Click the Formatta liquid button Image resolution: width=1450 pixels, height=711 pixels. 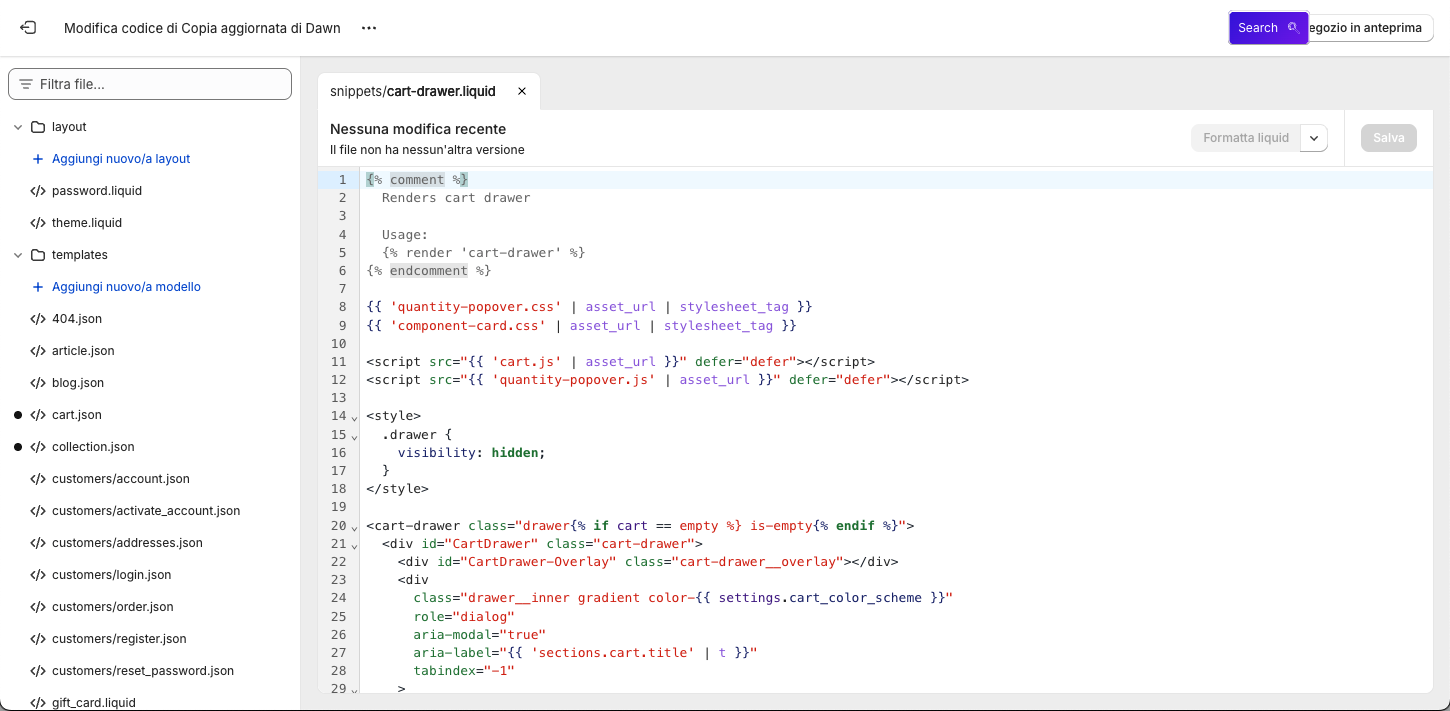tap(1246, 138)
